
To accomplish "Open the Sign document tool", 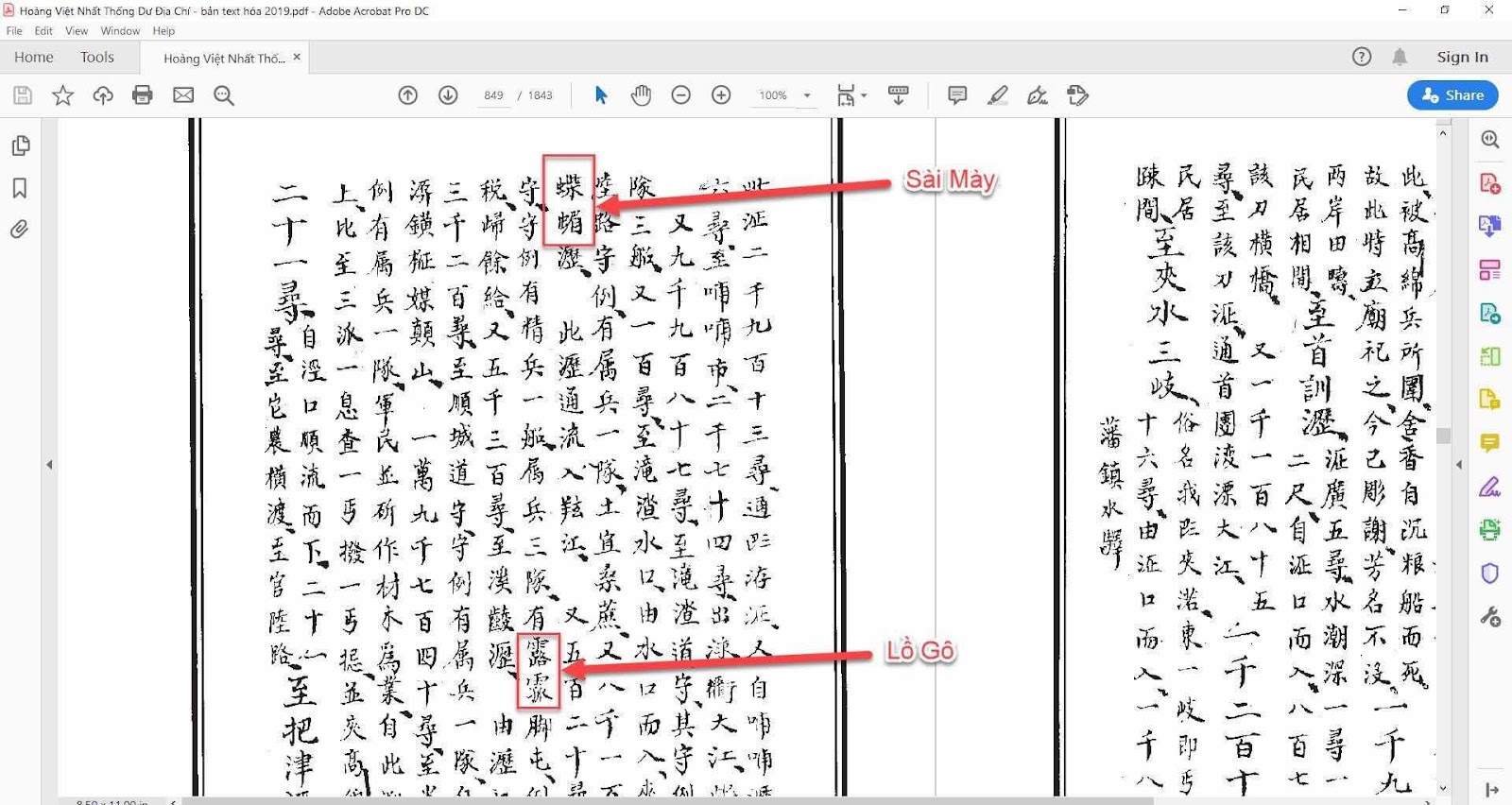I will pyautogui.click(x=1038, y=95).
